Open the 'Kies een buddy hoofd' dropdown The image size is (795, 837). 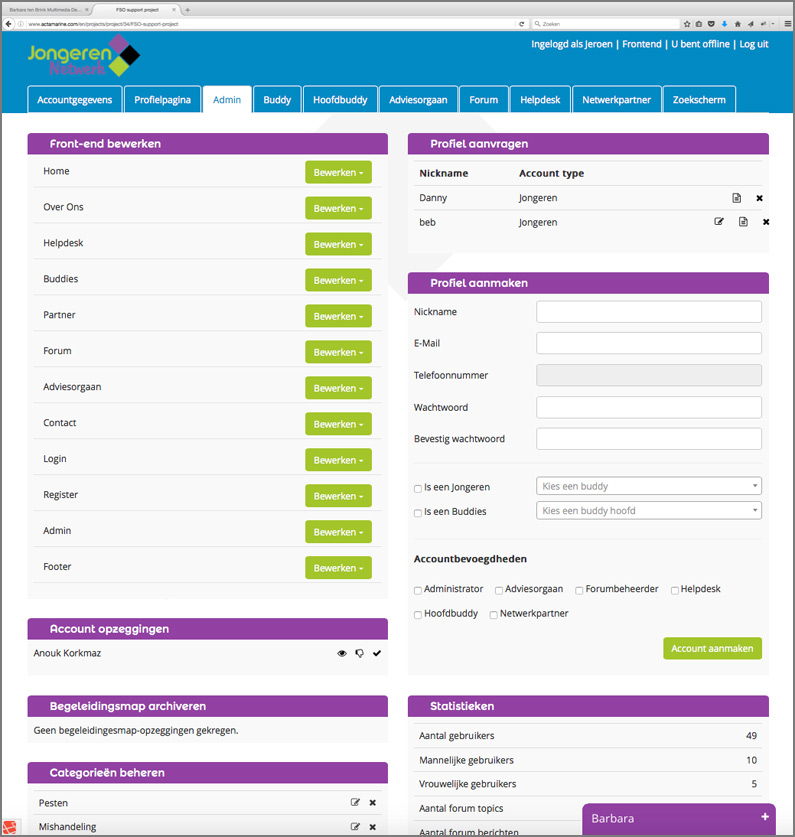649,511
